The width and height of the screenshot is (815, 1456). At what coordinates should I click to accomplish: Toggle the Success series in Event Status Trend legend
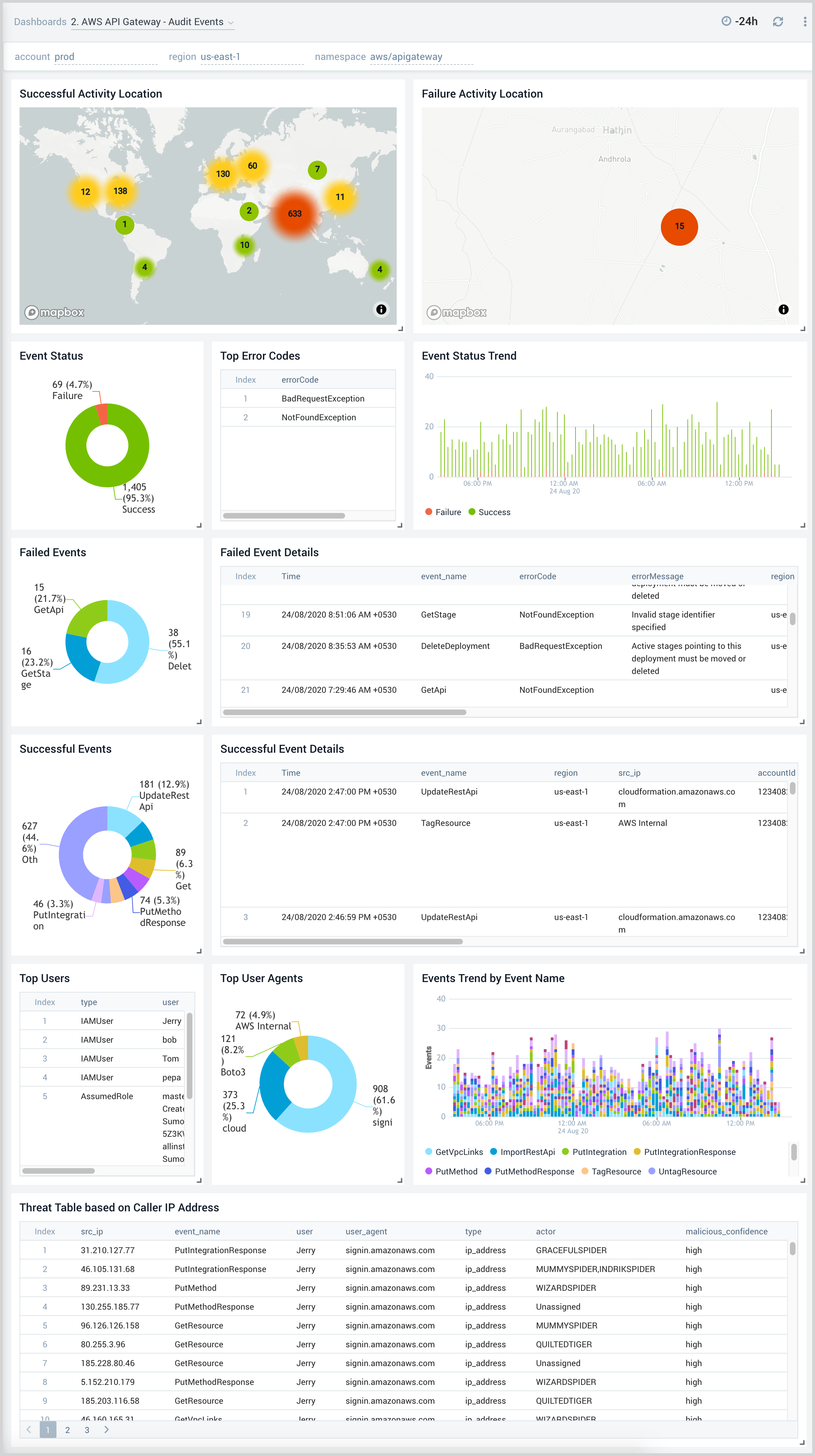click(489, 512)
